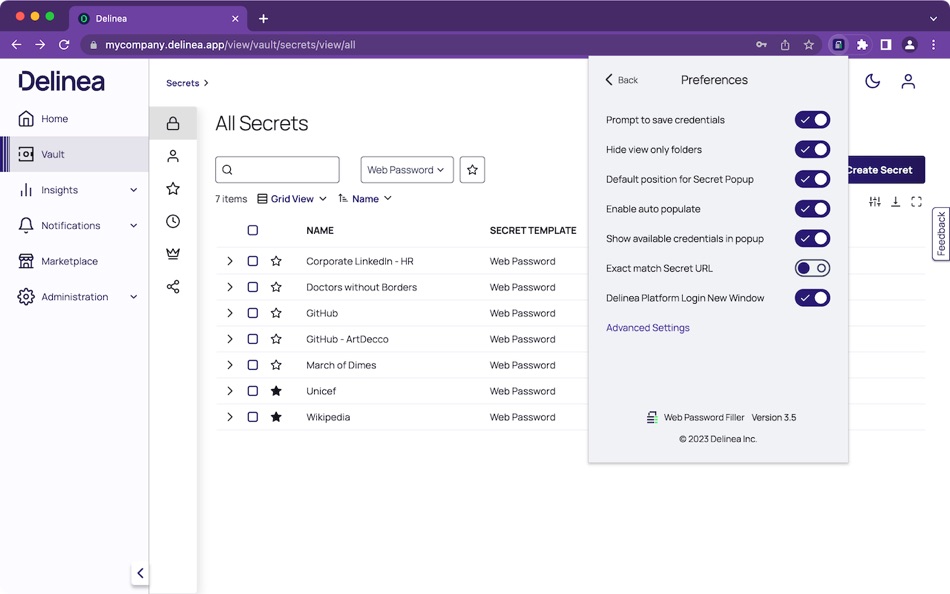This screenshot has width=950, height=594.
Task: Check the March of Dimes checkbox
Action: coord(253,365)
